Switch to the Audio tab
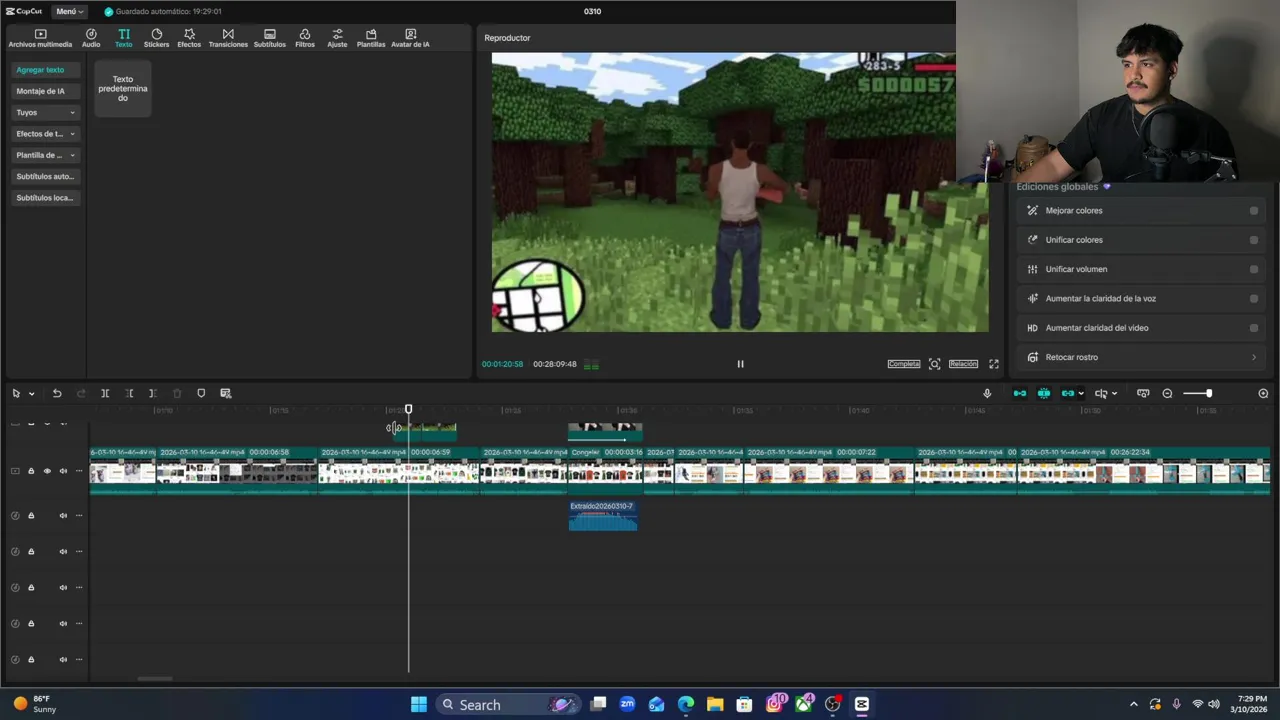This screenshot has width=1280, height=720. (x=91, y=38)
